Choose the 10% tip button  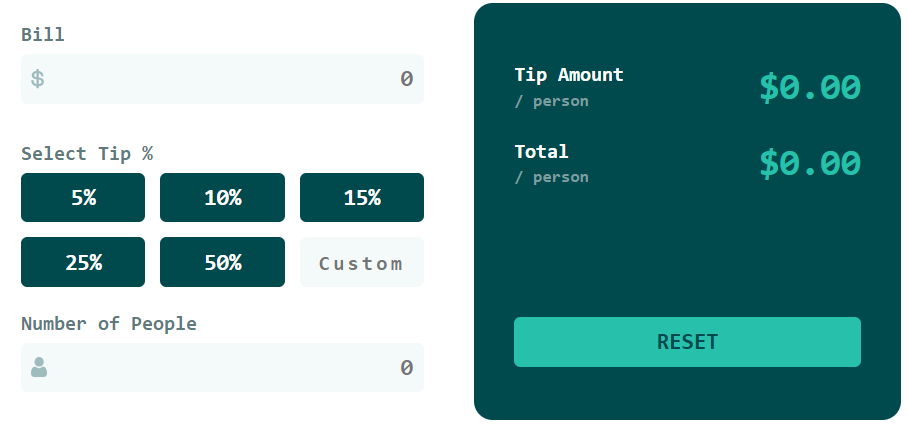[x=222, y=197]
